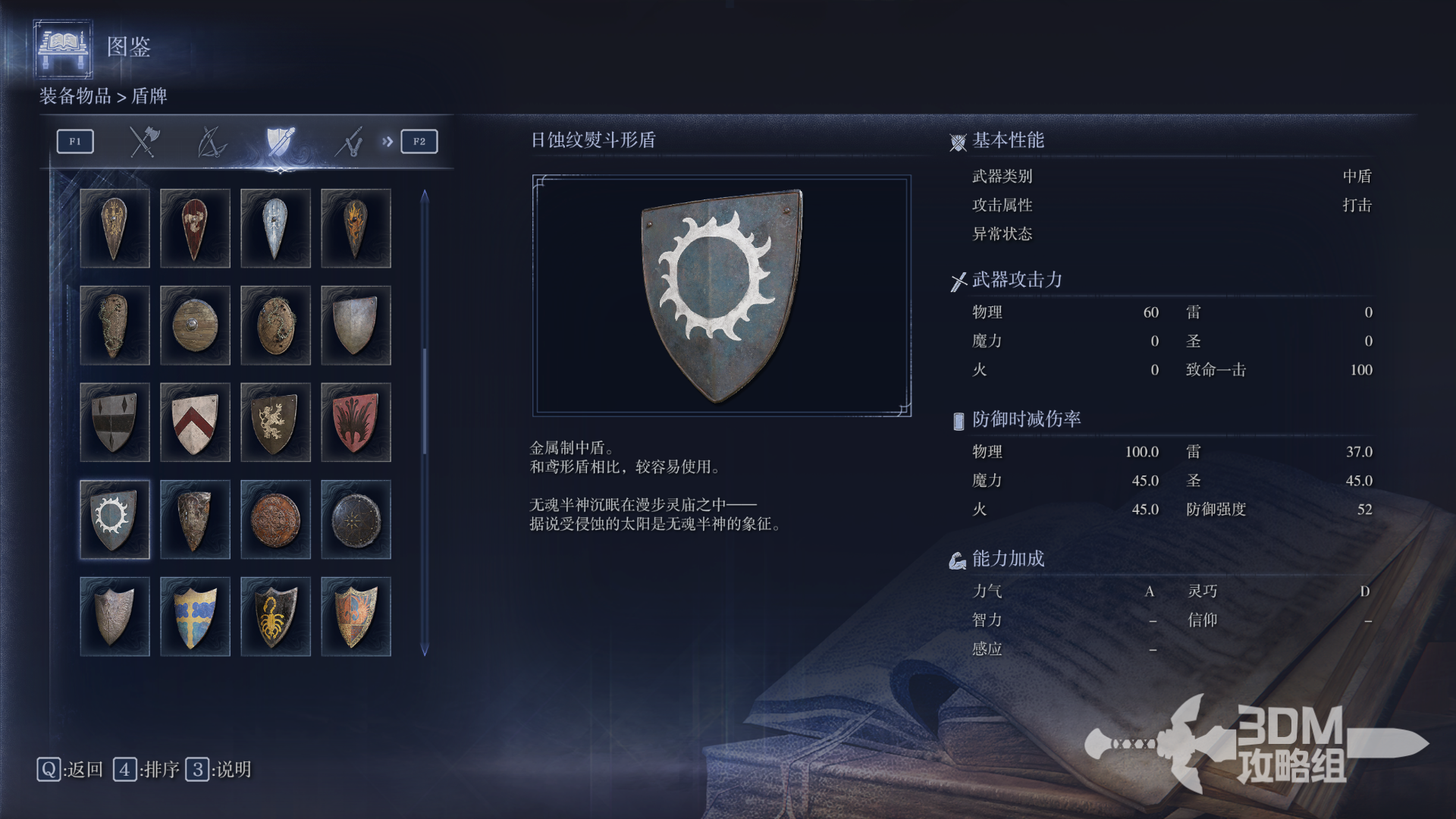Screen dimensions: 1456x819
Task: Click the F2 next category button
Action: 419,141
